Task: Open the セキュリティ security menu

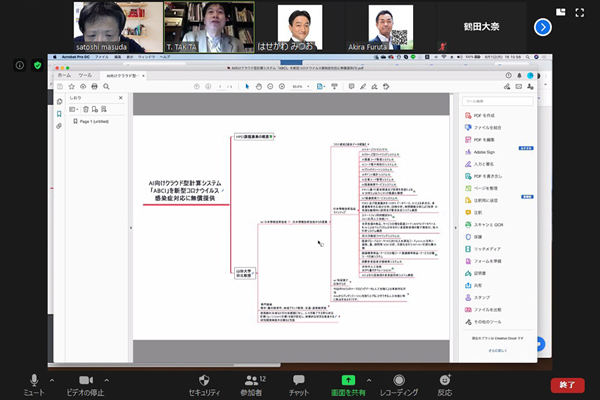Action: coord(204,385)
